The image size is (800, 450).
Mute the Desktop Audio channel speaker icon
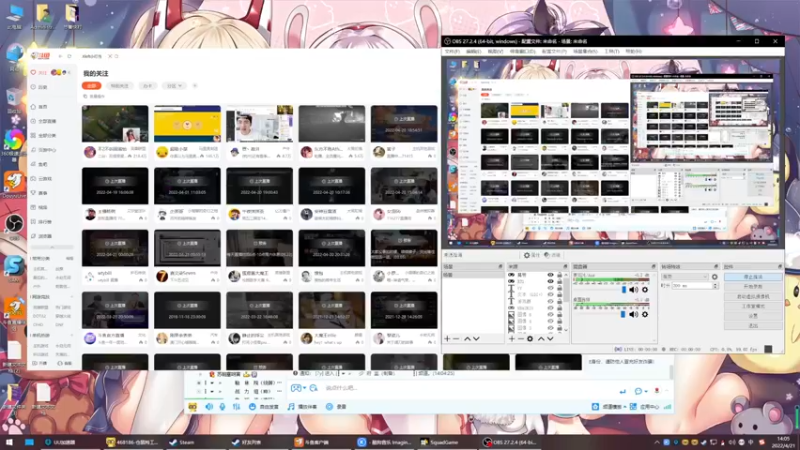point(634,314)
